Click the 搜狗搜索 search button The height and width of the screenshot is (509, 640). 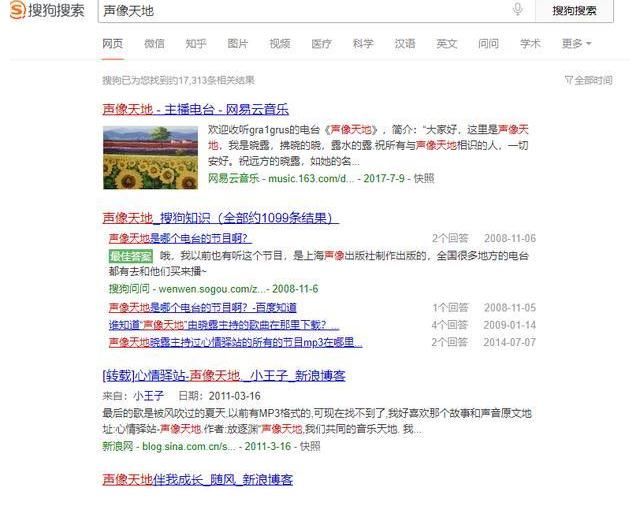coord(574,11)
